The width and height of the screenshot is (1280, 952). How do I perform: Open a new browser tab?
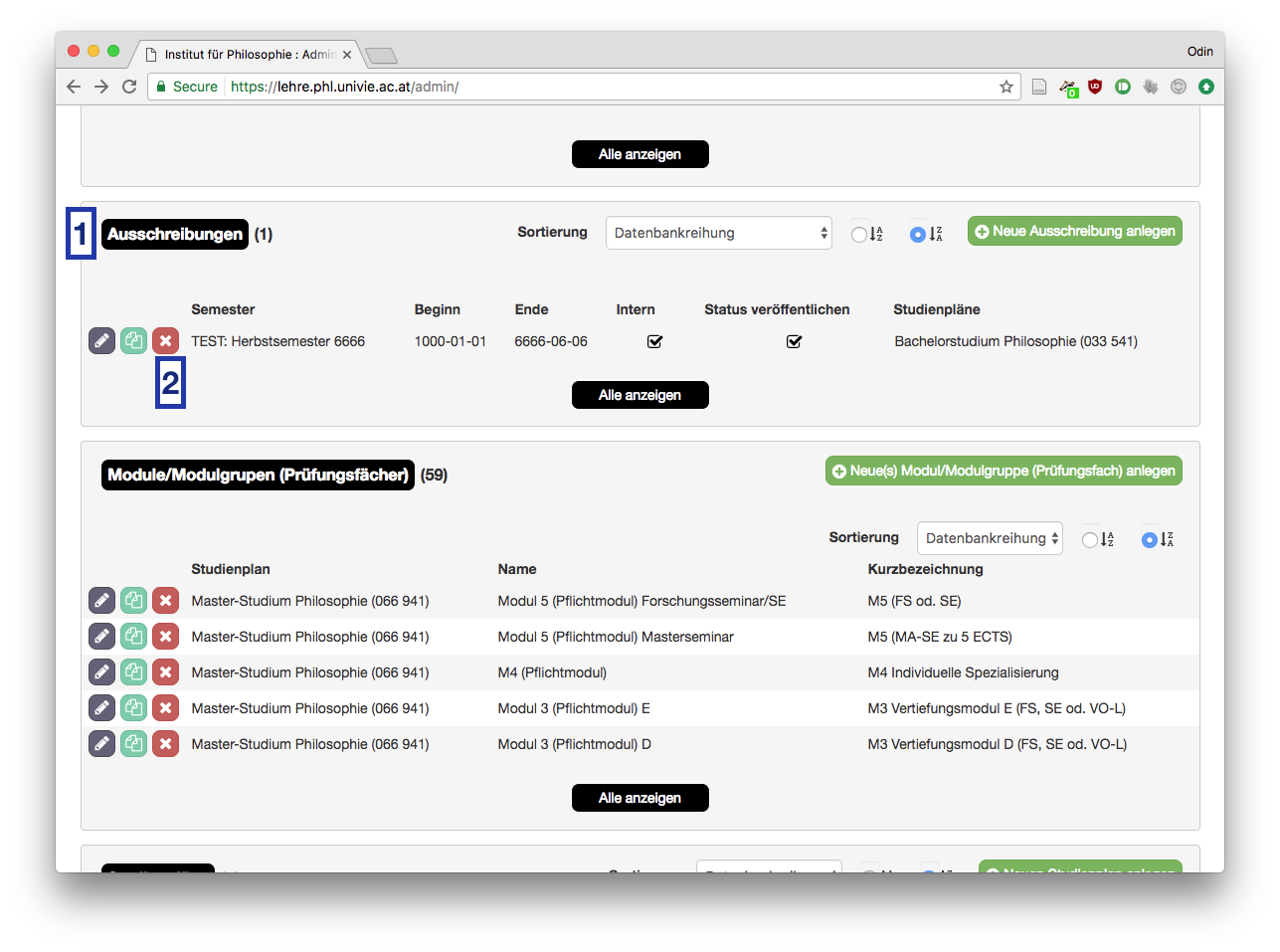tap(381, 56)
